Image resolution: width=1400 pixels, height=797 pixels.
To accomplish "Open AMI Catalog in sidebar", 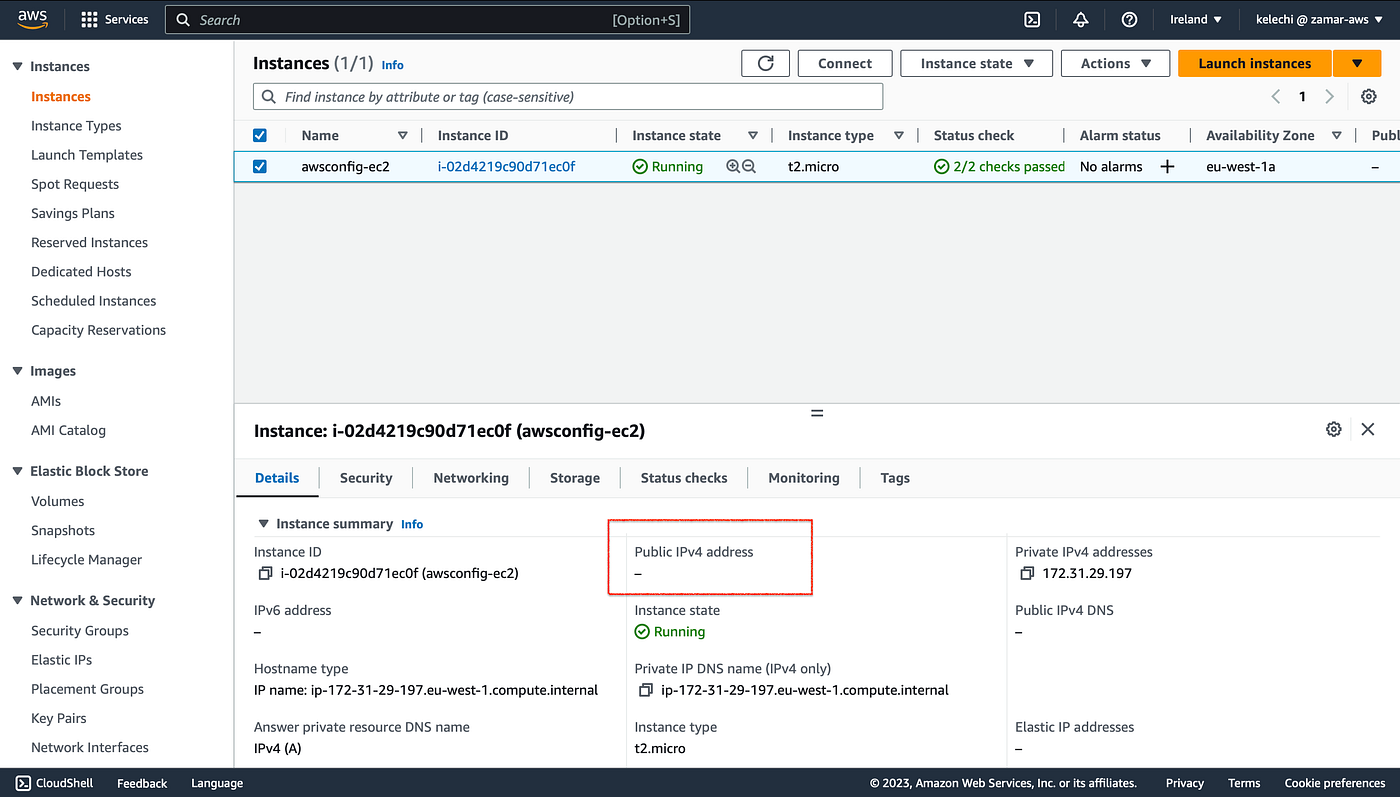I will [x=68, y=430].
